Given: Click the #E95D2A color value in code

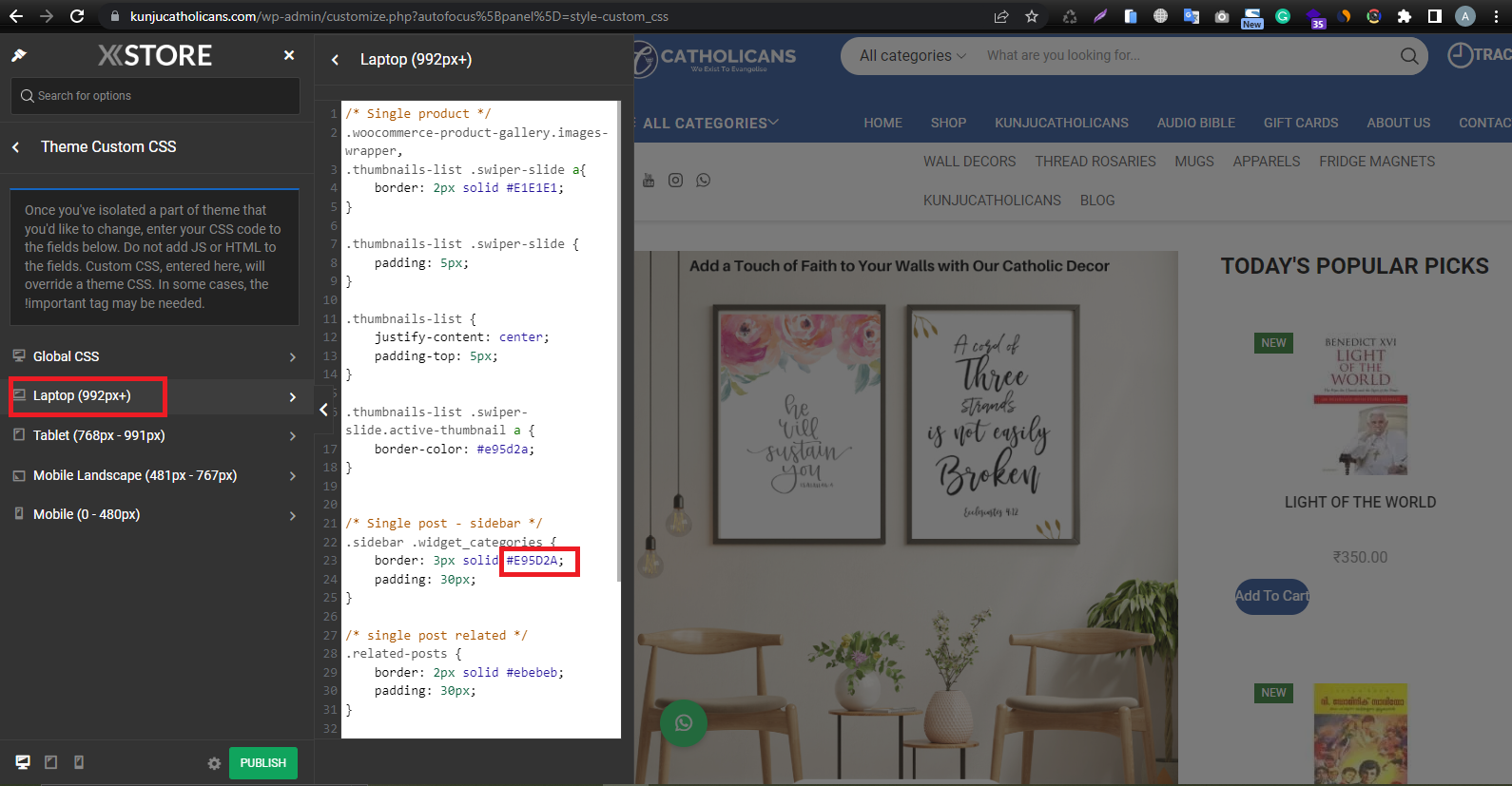Looking at the screenshot, I should click(533, 561).
